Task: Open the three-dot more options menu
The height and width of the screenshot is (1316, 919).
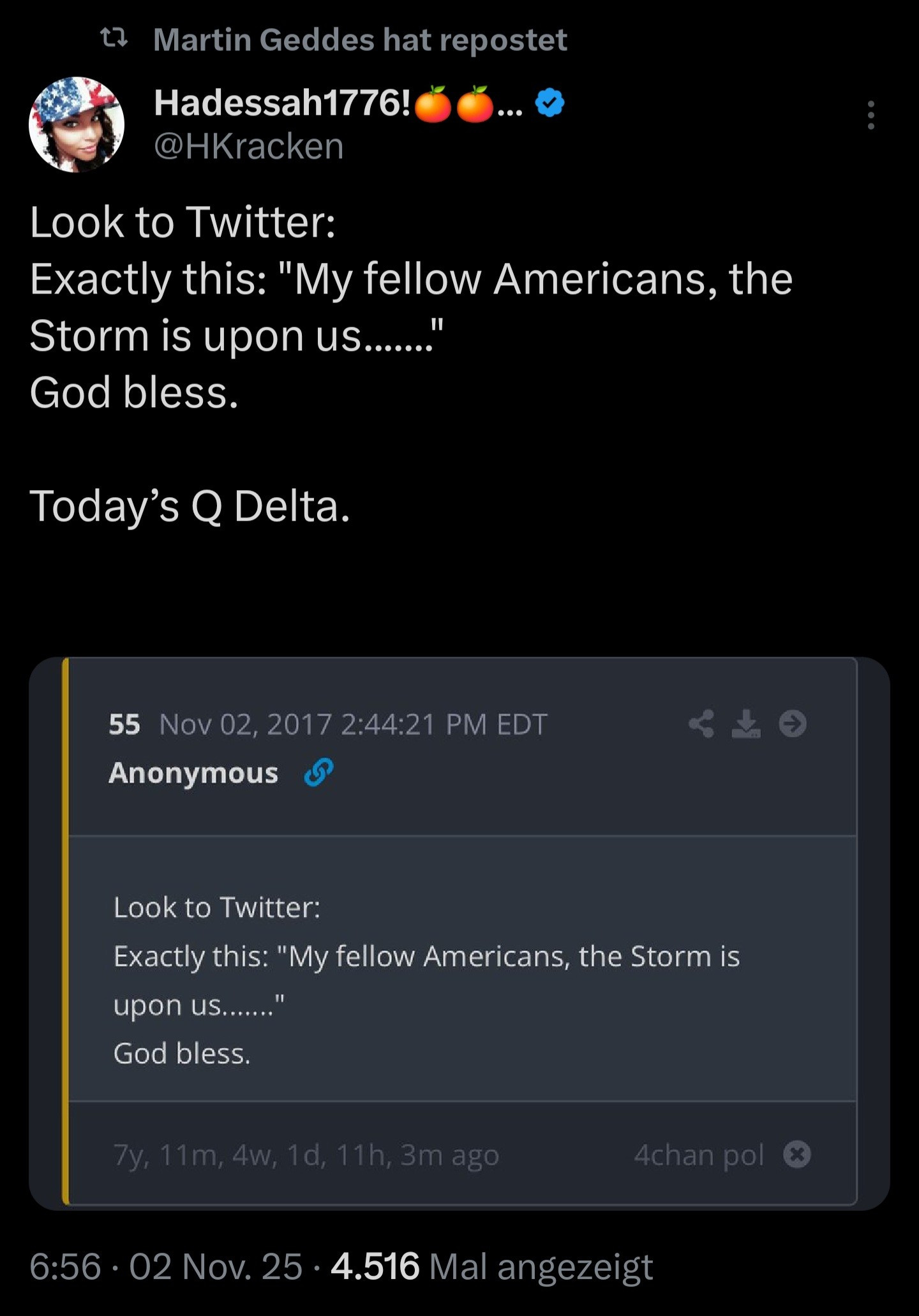Action: (x=870, y=116)
